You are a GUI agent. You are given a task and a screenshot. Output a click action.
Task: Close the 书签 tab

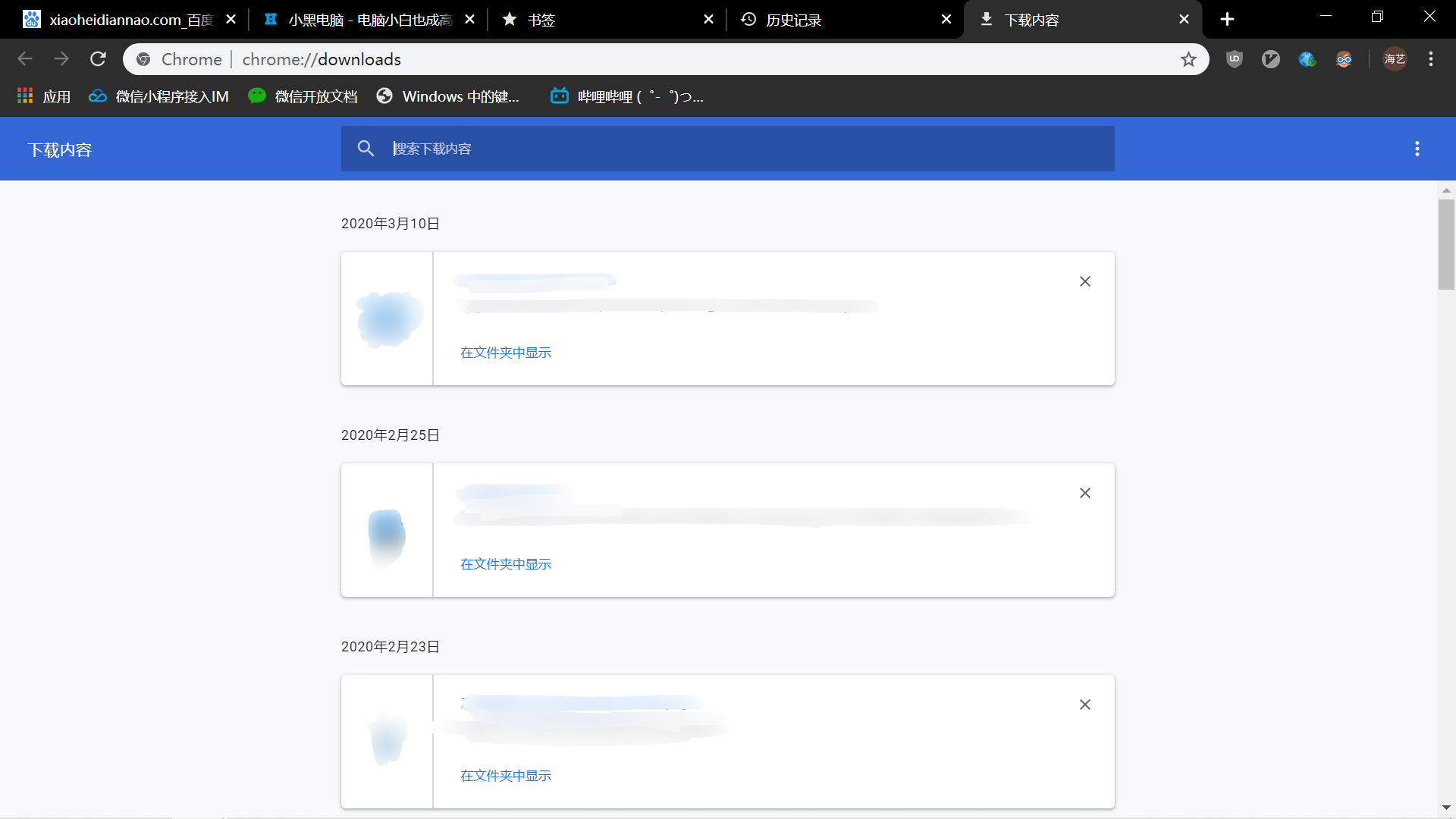coord(708,20)
